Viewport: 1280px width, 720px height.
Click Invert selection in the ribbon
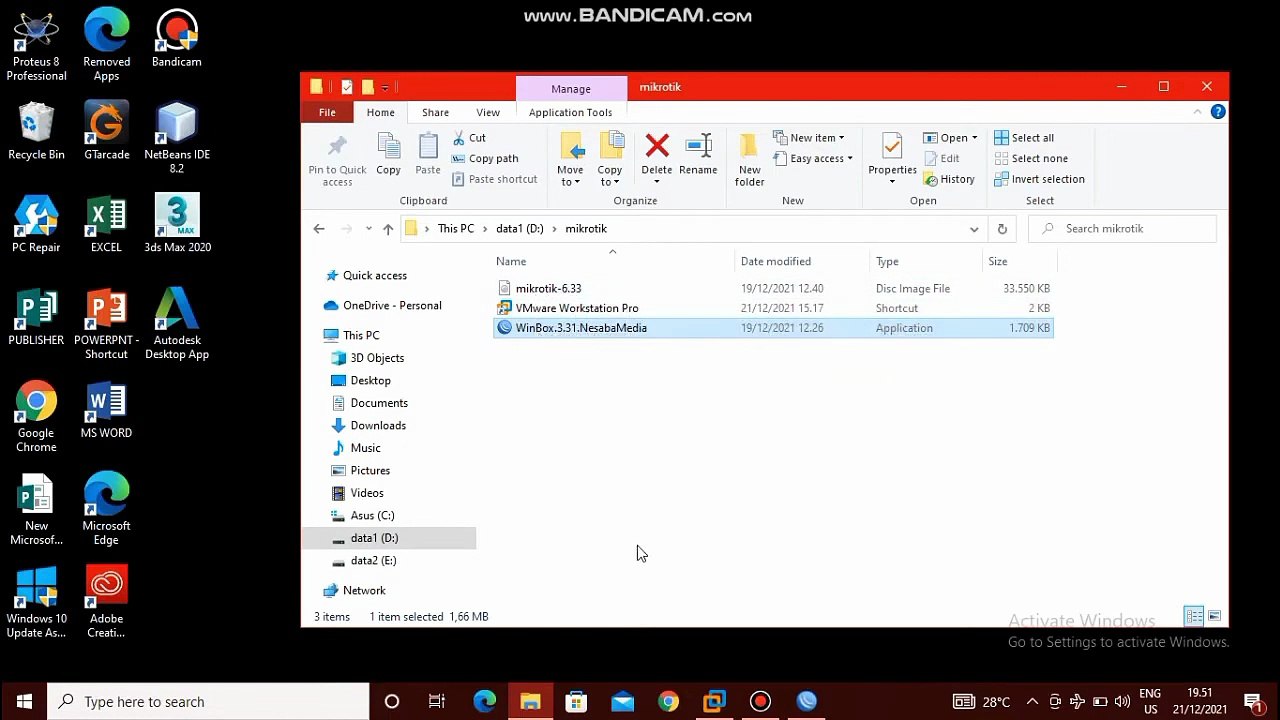pos(1039,179)
